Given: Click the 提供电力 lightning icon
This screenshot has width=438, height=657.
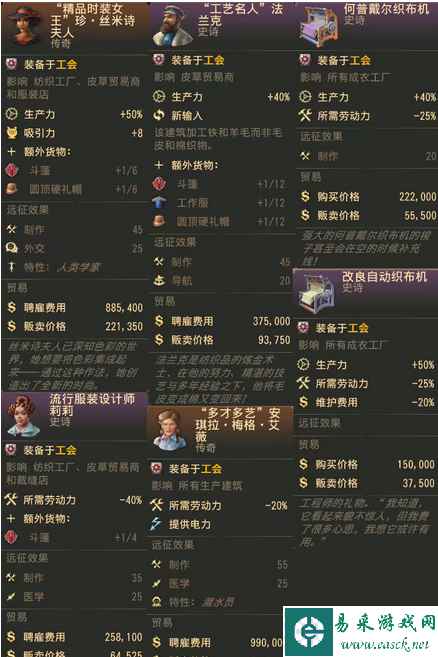Looking at the screenshot, I should pyautogui.click(x=156, y=524).
